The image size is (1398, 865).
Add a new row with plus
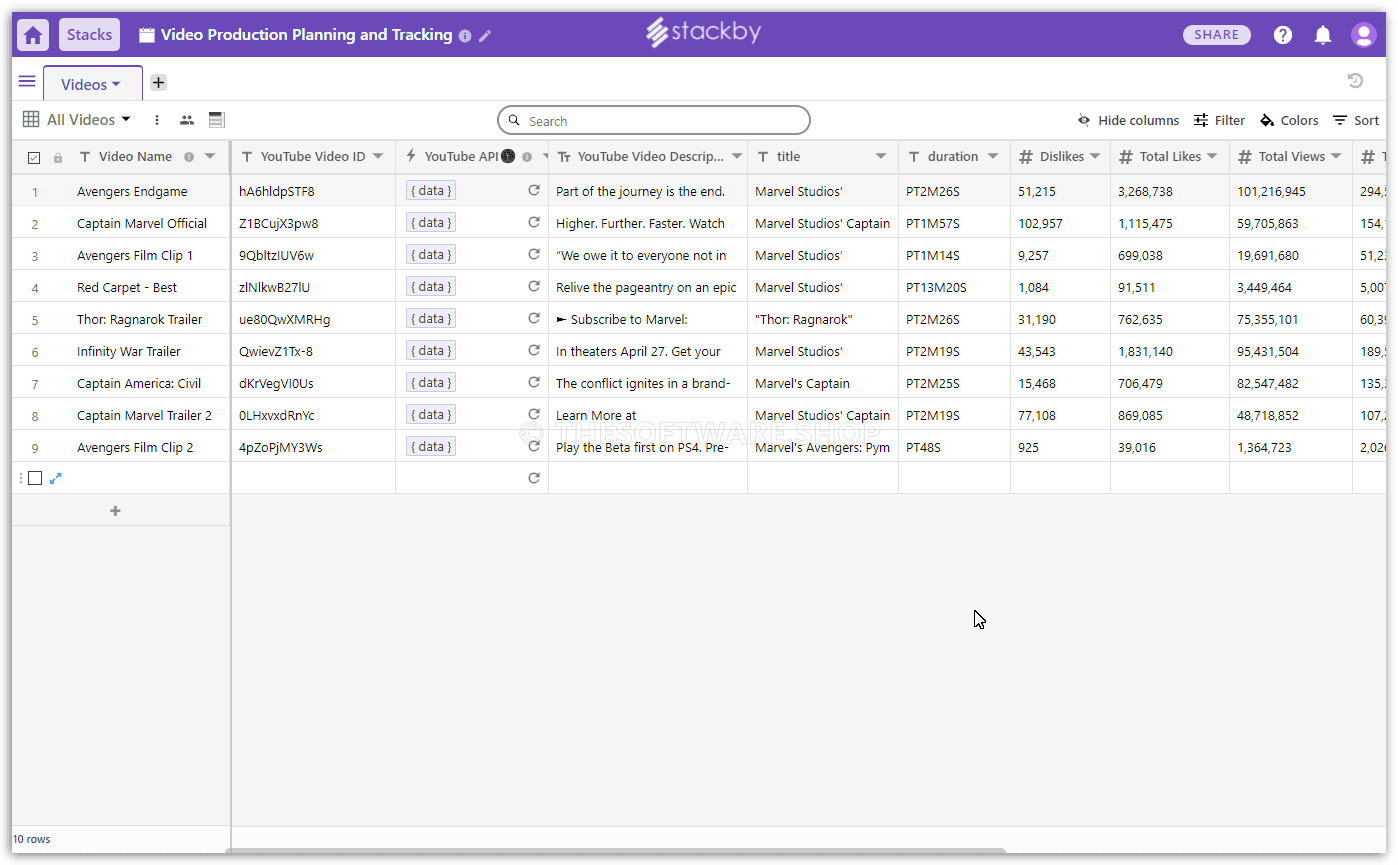[115, 511]
